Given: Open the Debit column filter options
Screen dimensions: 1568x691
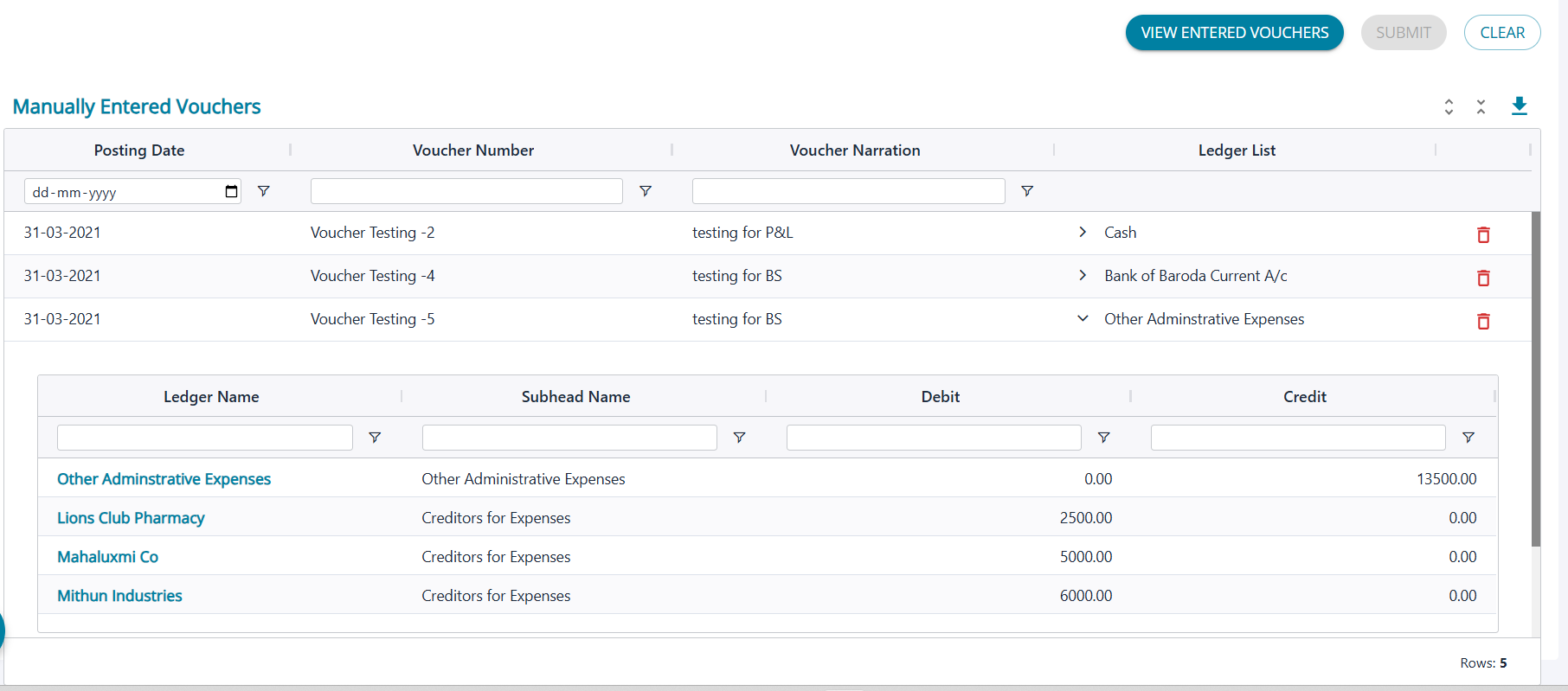Looking at the screenshot, I should [x=1103, y=438].
